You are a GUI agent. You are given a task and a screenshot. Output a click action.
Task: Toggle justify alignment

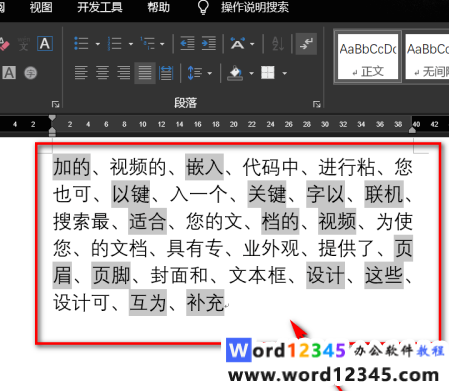coord(145,73)
